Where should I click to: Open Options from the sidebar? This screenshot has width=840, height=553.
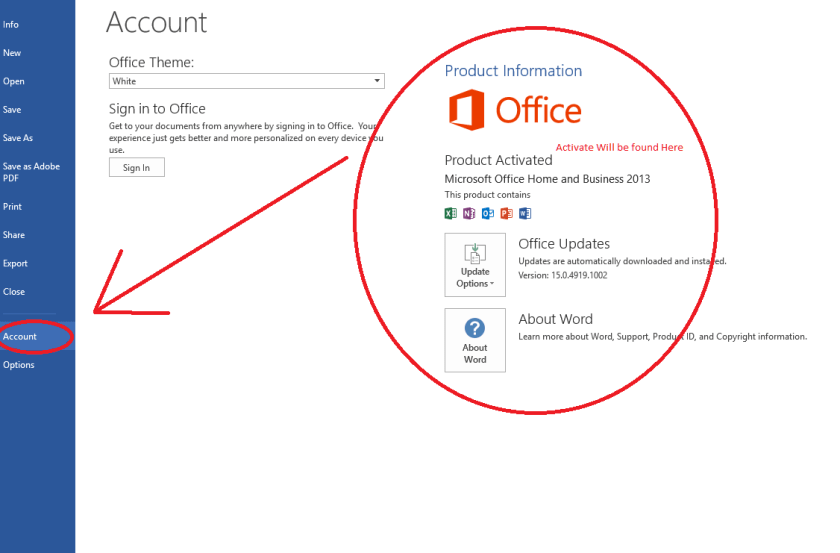click(18, 365)
